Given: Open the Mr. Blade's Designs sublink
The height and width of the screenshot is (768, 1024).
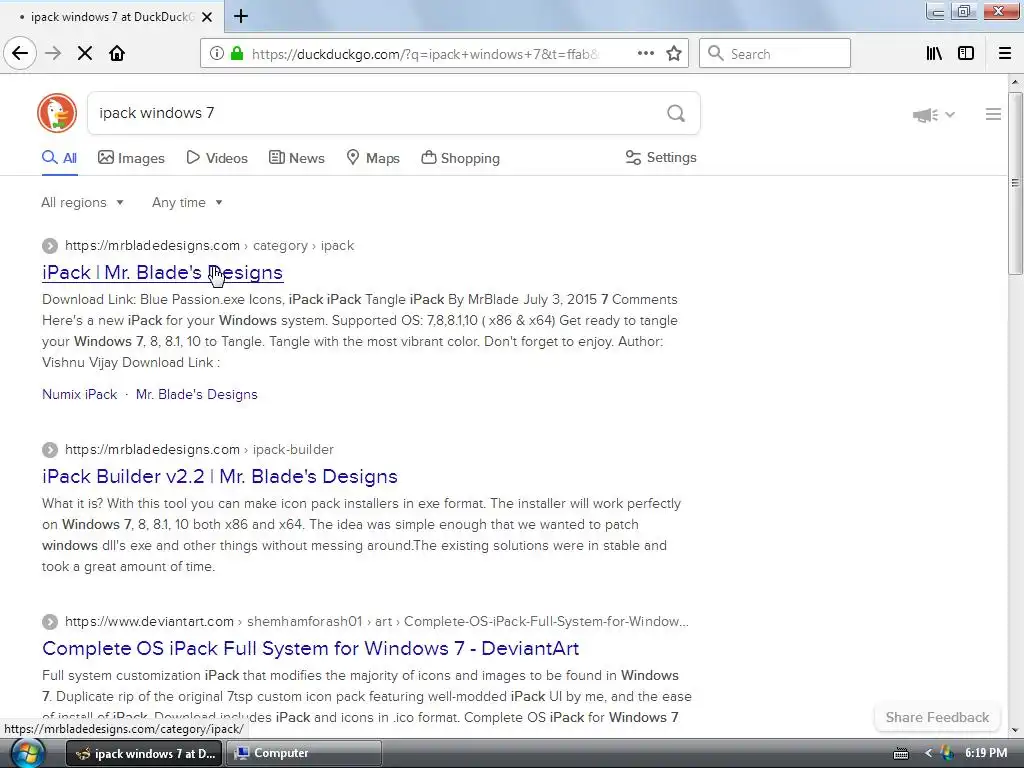Looking at the screenshot, I should pyautogui.click(x=197, y=394).
